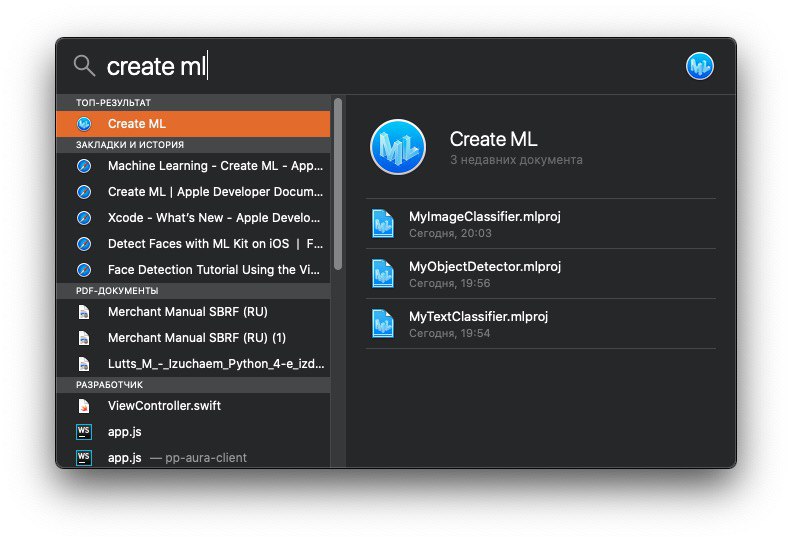The height and width of the screenshot is (542, 792).
Task: Click PDF icon of Merchant Manual SBRF (RU) (1)
Action: pos(84,338)
